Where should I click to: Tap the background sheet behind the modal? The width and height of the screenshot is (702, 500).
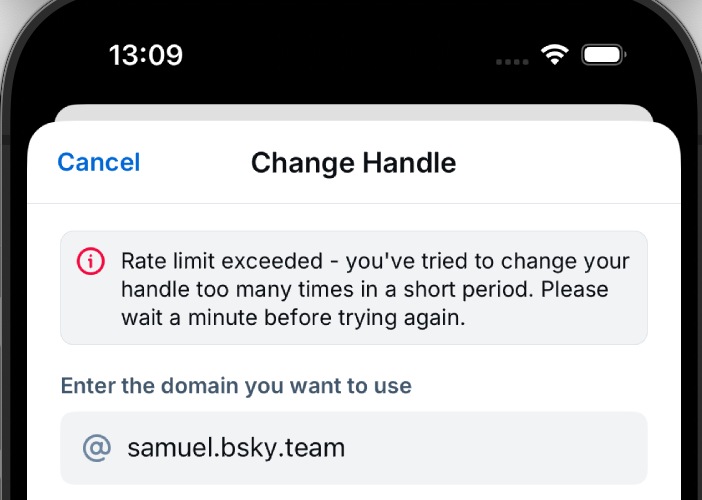354,112
